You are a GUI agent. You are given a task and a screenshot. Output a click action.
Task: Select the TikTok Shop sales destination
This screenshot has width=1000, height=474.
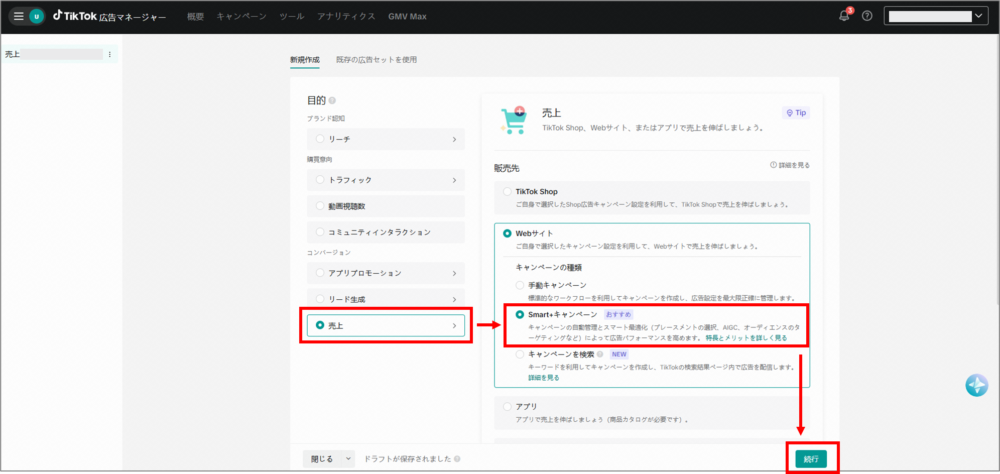[508, 191]
